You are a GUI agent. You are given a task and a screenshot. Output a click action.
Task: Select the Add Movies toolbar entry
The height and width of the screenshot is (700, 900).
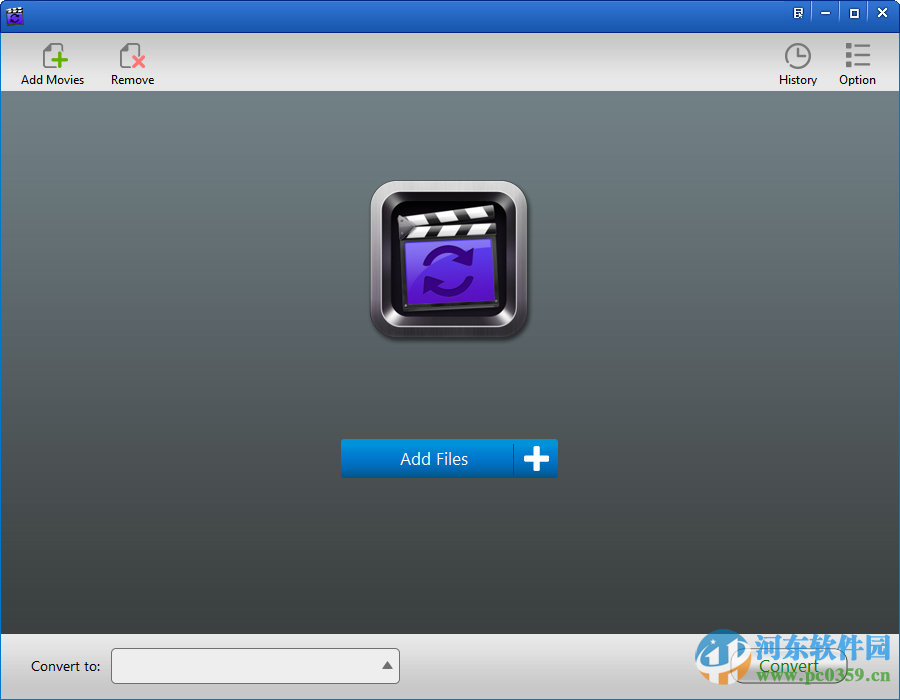(x=52, y=62)
